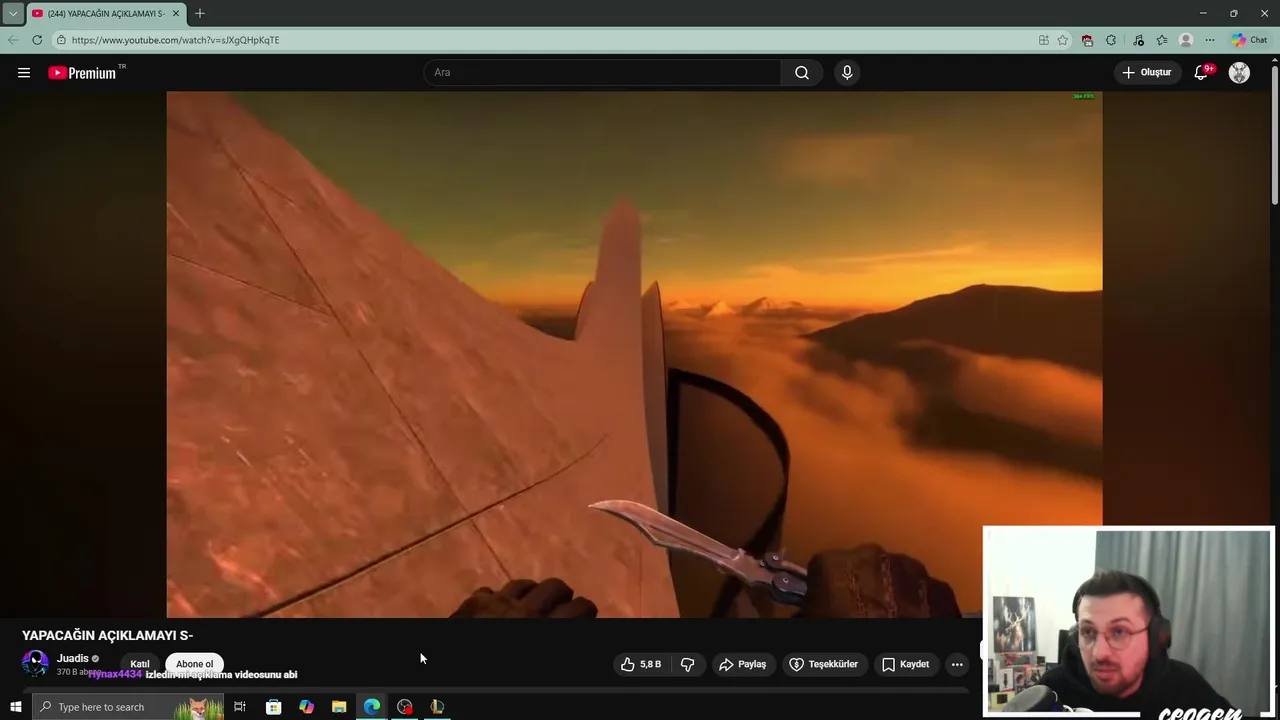Click the video player to pause
This screenshot has width=1280, height=720.
point(634,354)
